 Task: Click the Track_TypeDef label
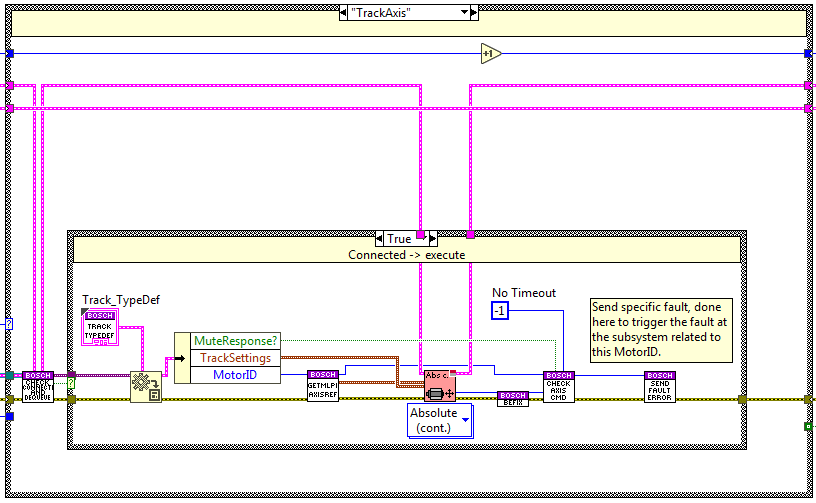pyautogui.click(x=121, y=300)
